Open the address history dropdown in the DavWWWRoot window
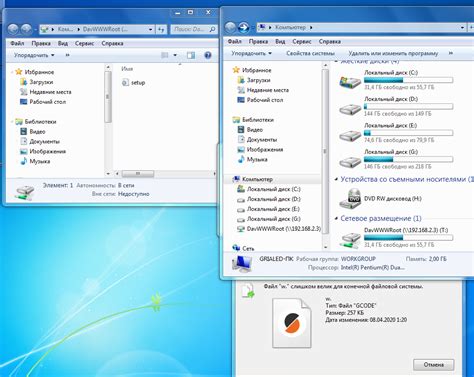Image resolution: width=474 pixels, height=377 pixels. click(x=151, y=29)
